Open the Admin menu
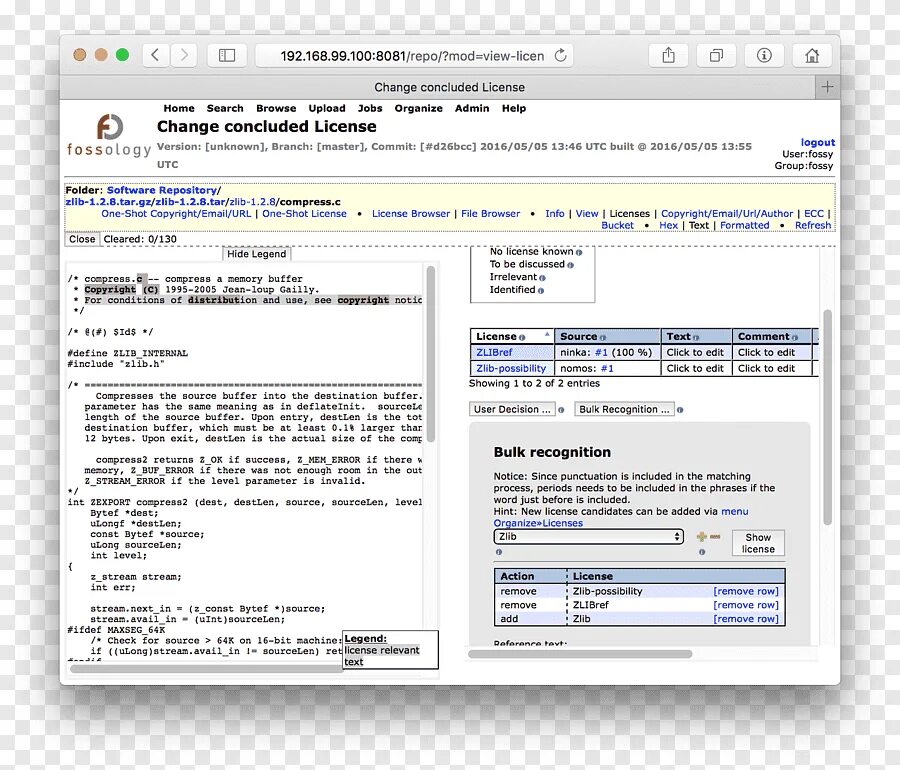The width and height of the screenshot is (900, 770). [472, 108]
